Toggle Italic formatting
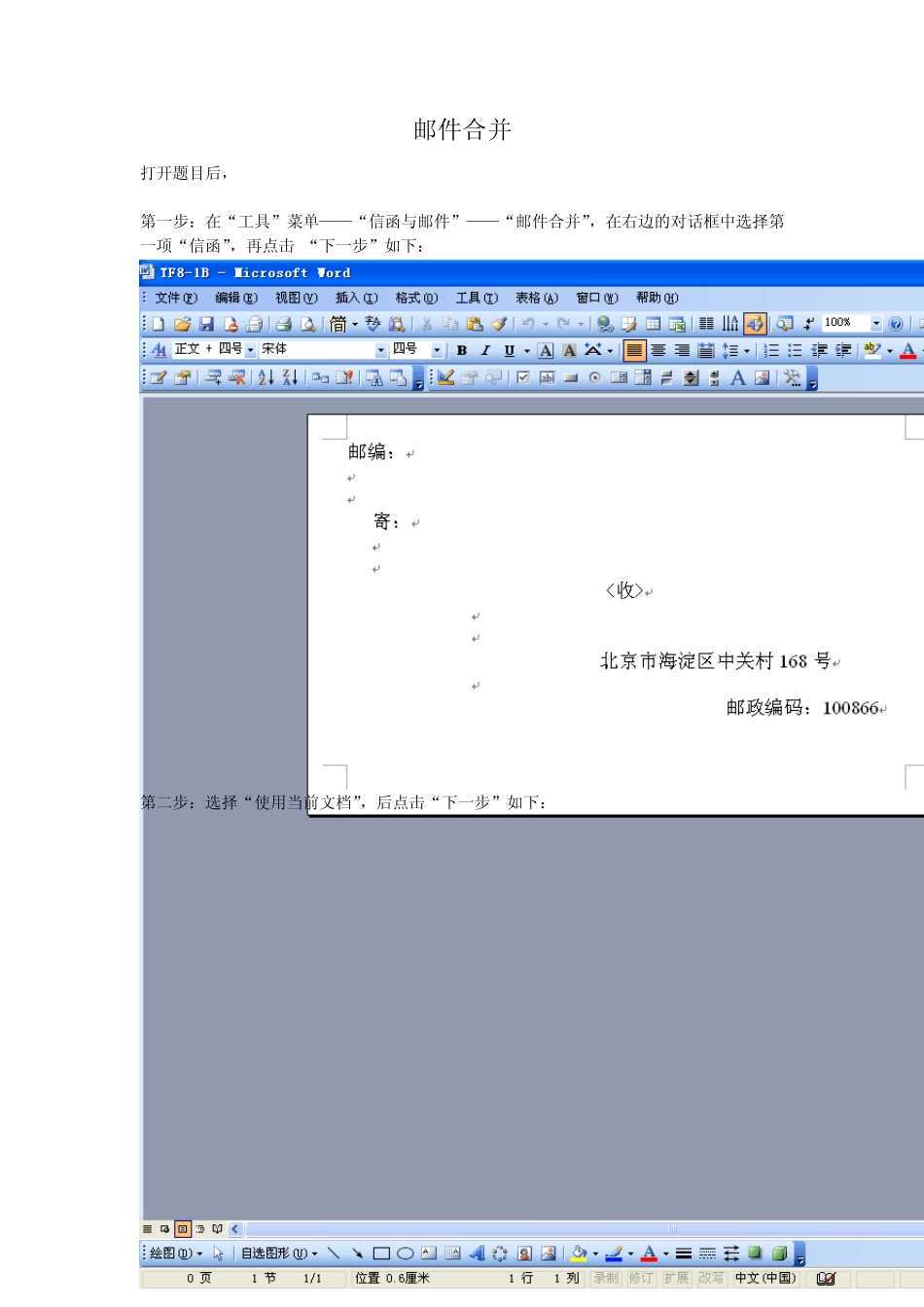 click(485, 350)
